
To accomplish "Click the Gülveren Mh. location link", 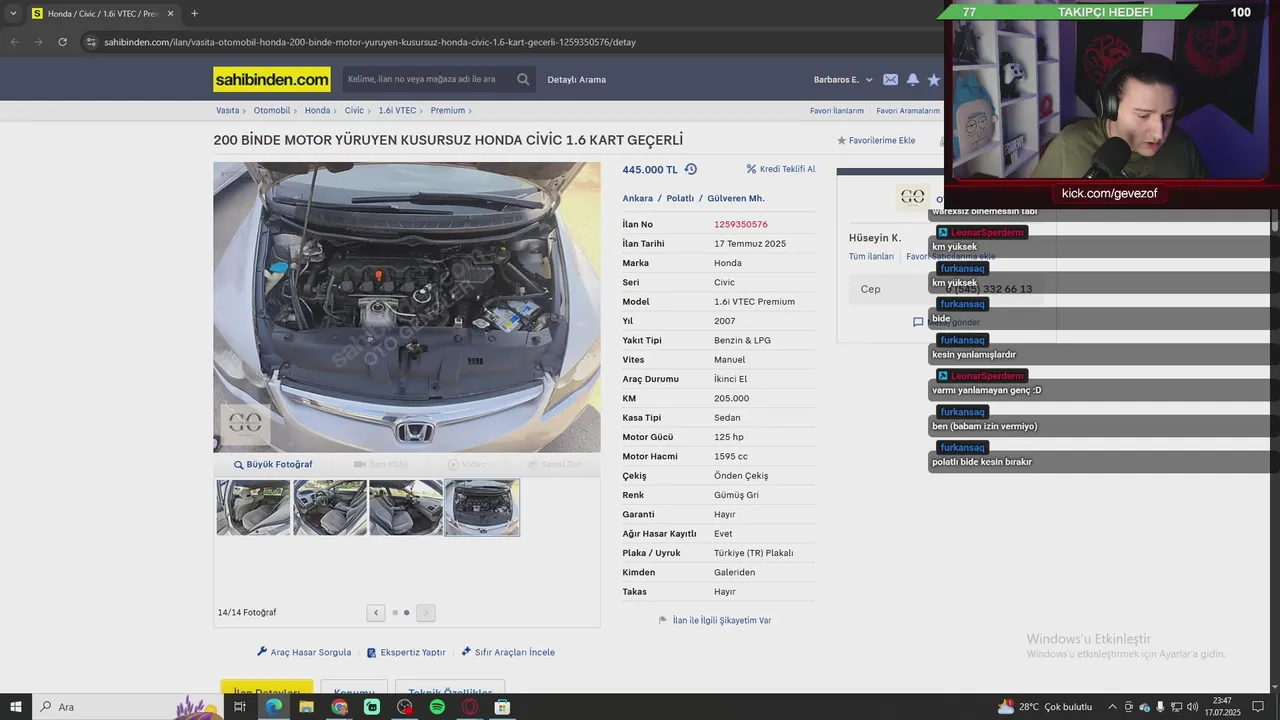I will 735,198.
